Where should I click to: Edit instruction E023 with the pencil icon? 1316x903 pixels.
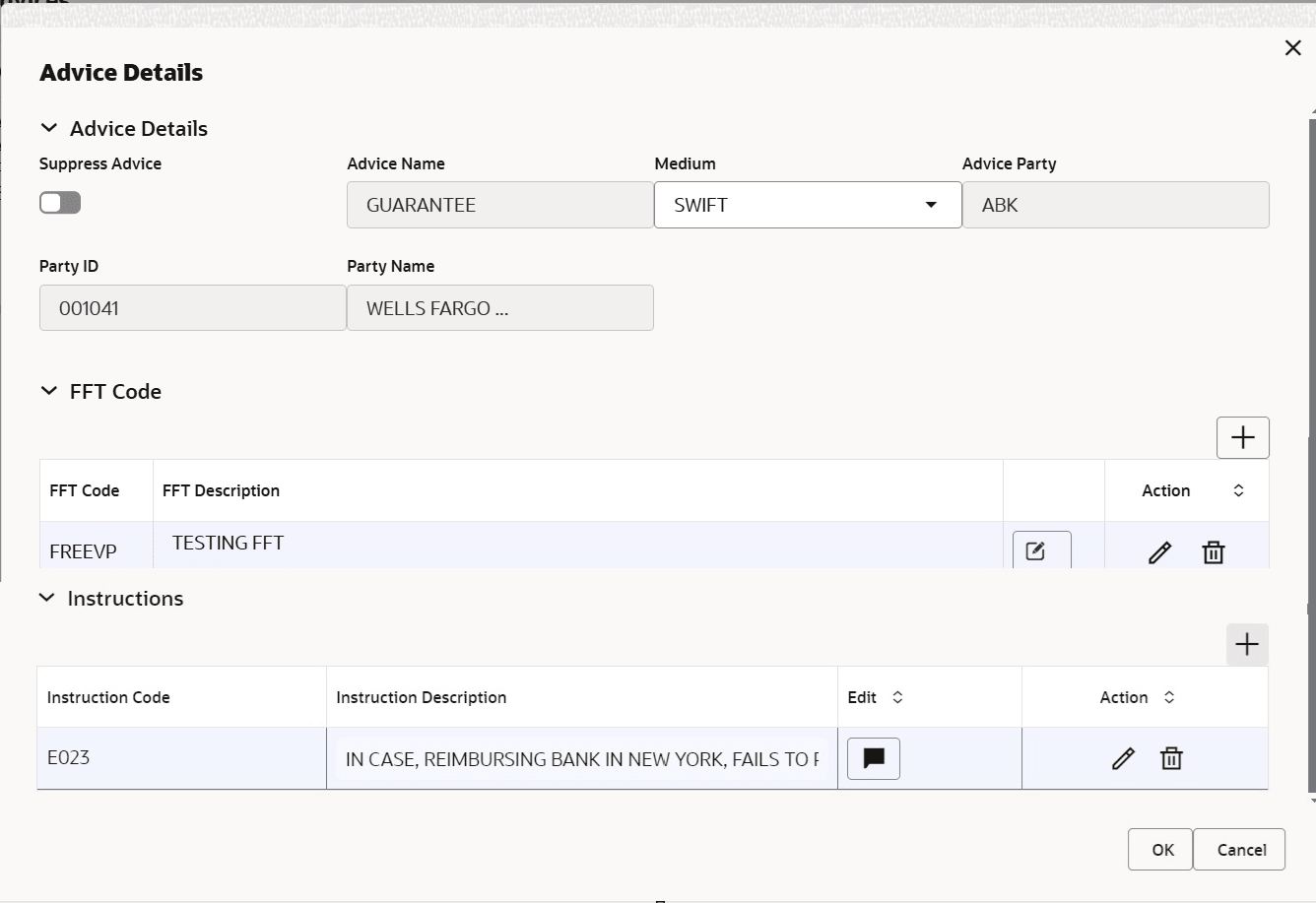tap(1123, 758)
